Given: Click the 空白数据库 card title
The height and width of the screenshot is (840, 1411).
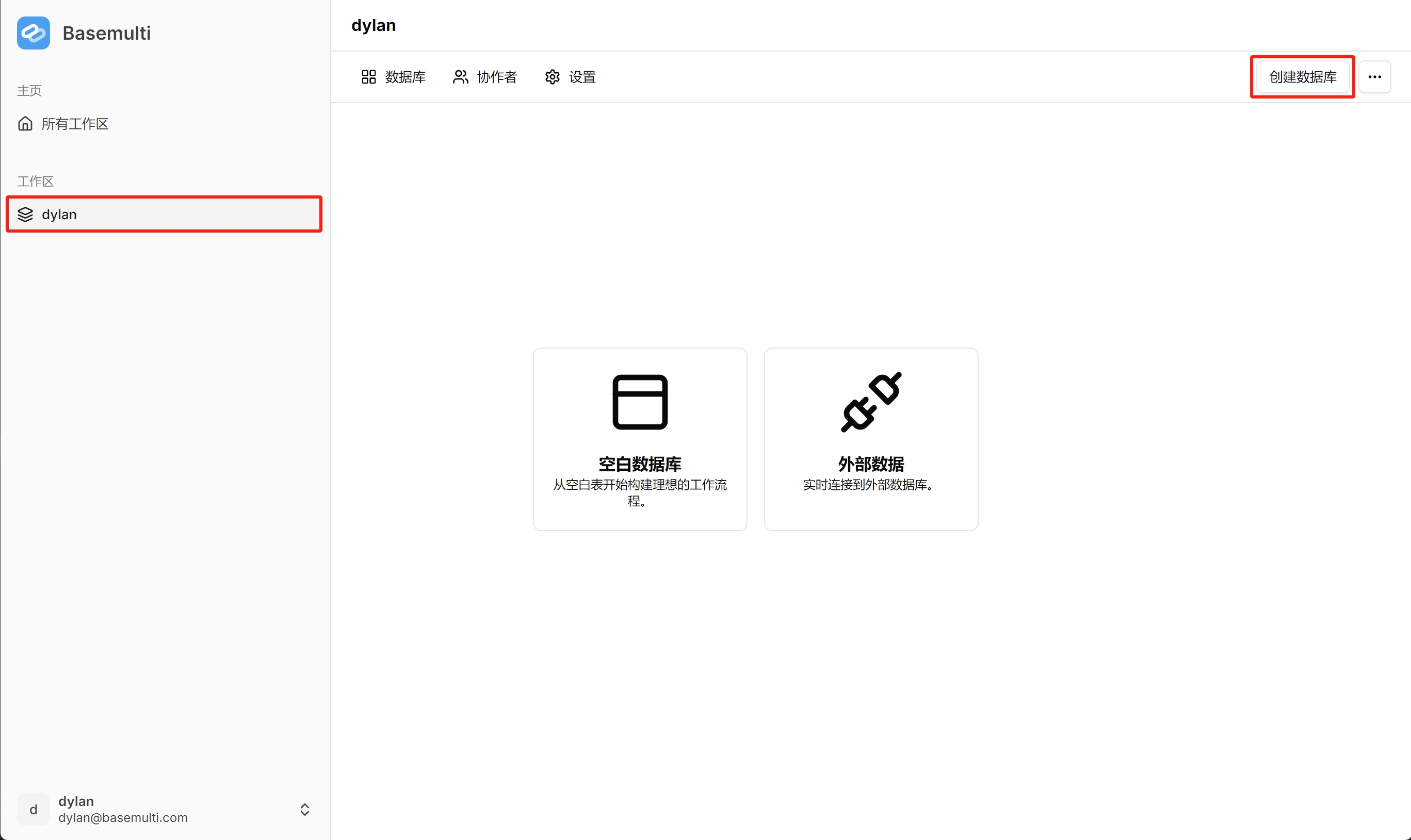Looking at the screenshot, I should (x=640, y=464).
